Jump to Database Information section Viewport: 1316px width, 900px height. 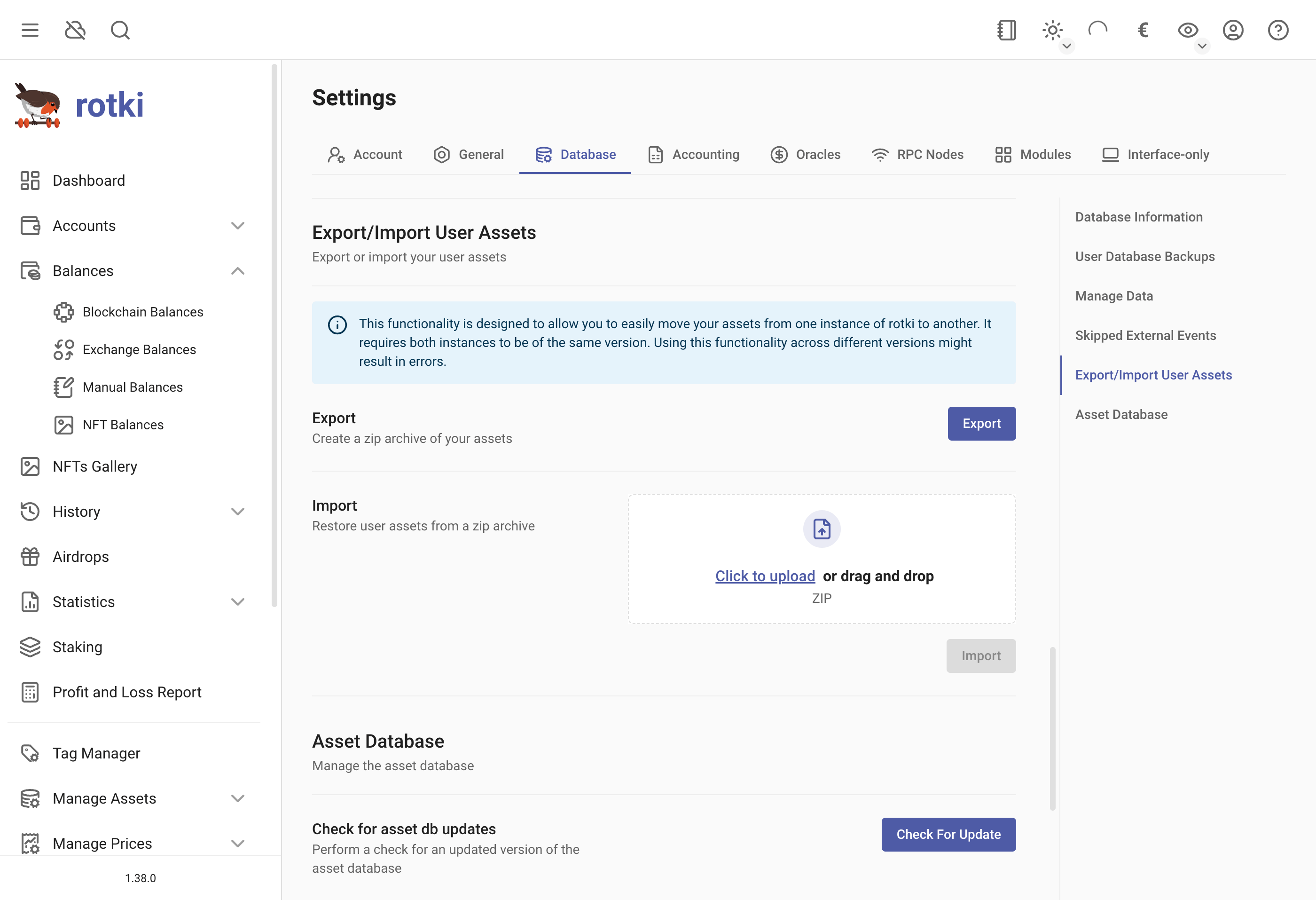click(x=1139, y=218)
